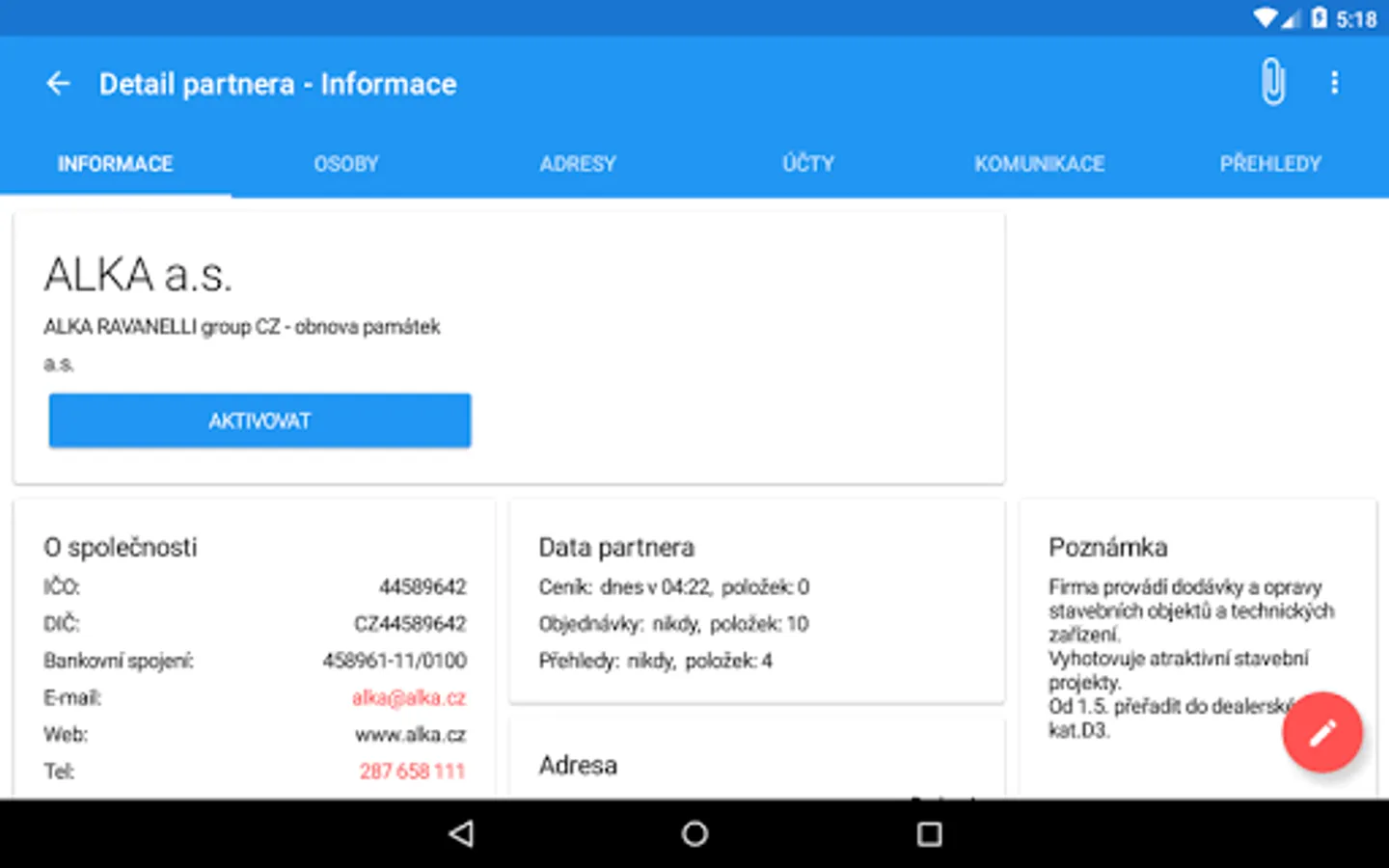Tap the Objednávky data row
The height and width of the screenshot is (868, 1389).
pos(673,624)
